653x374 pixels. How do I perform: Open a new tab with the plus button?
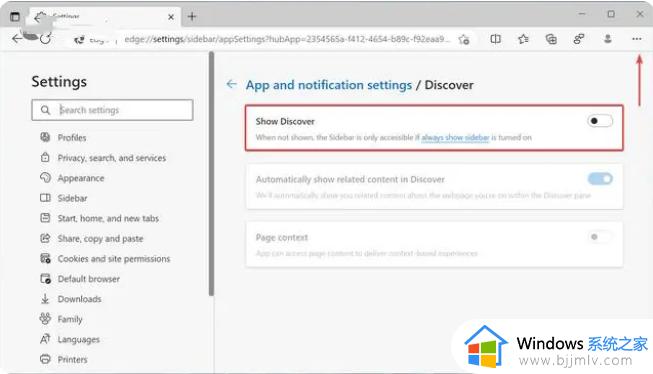click(x=192, y=17)
